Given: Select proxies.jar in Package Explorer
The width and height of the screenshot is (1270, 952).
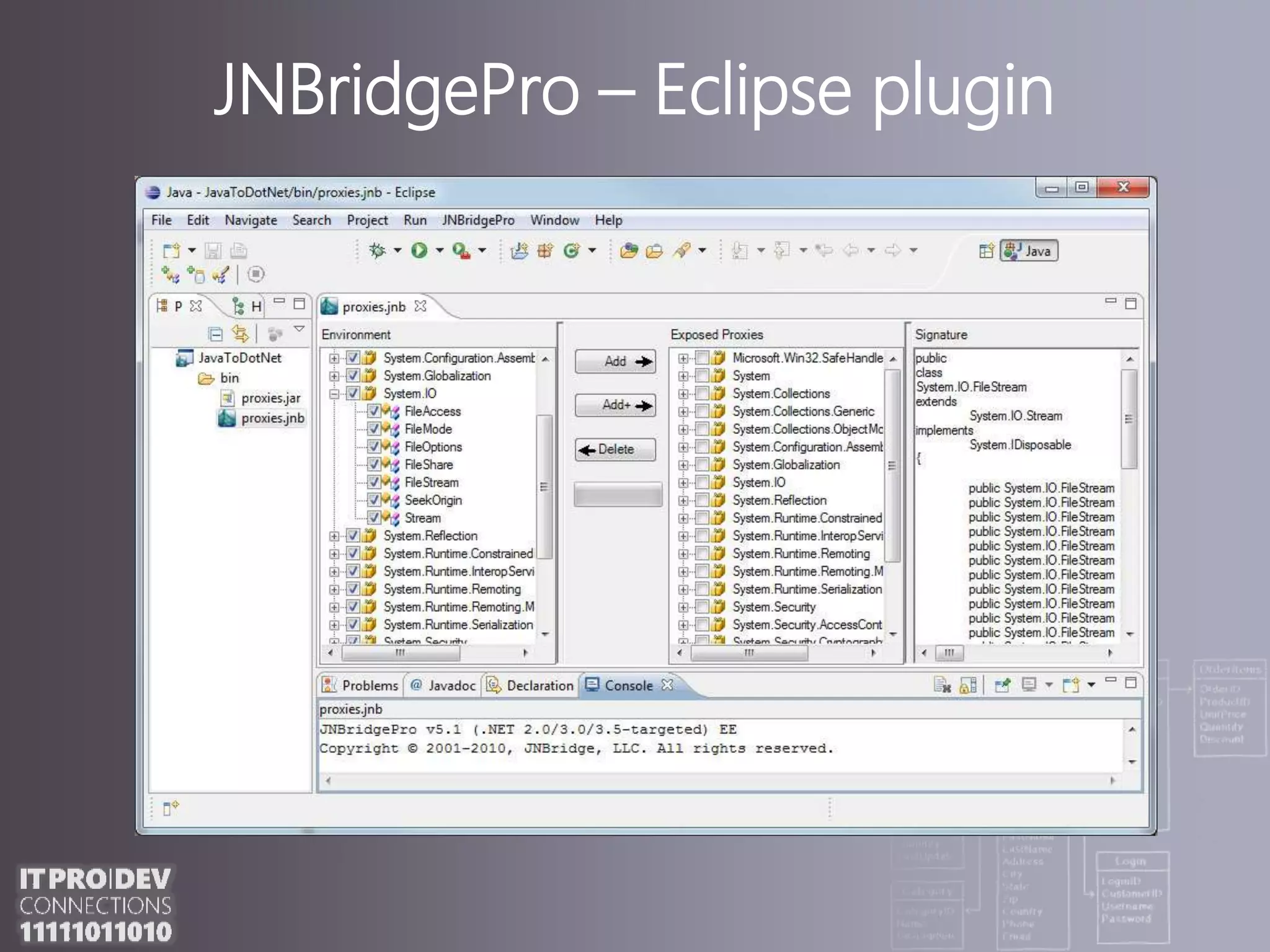Looking at the screenshot, I should [x=262, y=398].
